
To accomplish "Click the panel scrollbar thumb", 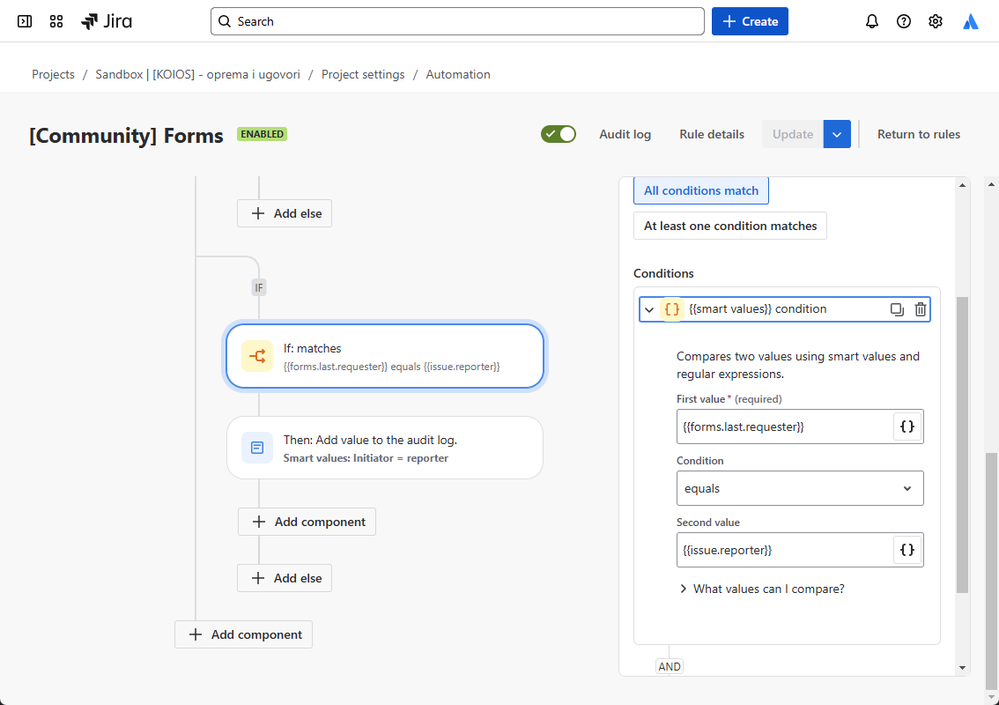I will click(962, 445).
